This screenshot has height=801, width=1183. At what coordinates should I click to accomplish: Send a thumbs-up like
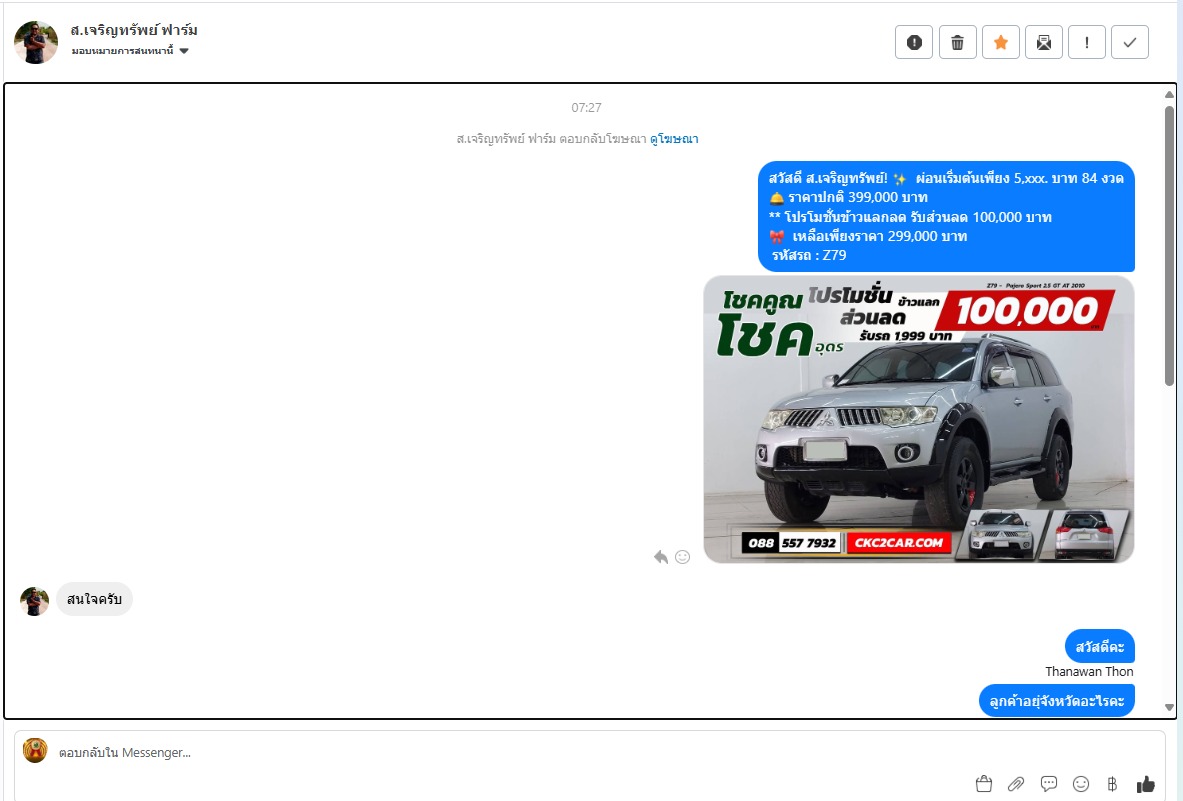[x=1145, y=783]
